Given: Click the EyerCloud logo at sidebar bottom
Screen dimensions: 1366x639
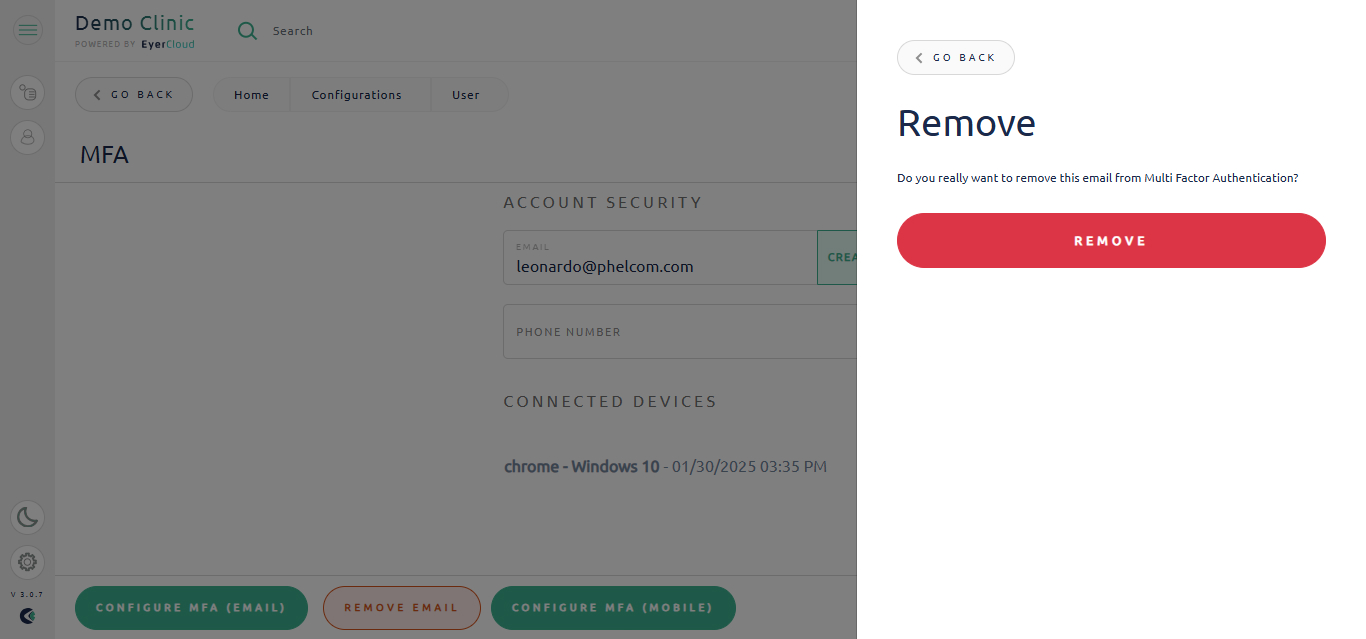Looking at the screenshot, I should (x=27, y=616).
